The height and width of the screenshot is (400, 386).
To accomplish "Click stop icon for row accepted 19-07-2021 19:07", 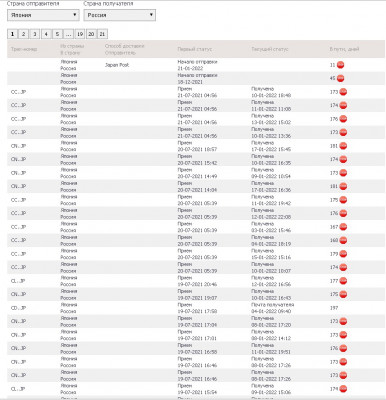I will [x=343, y=294].
